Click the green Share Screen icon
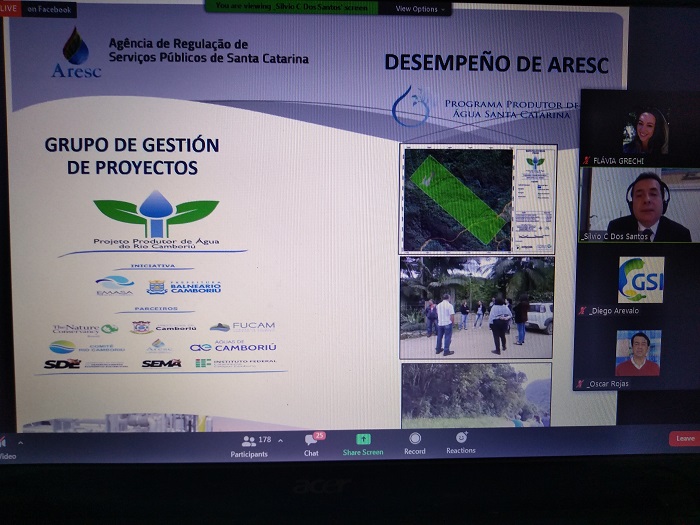The height and width of the screenshot is (525, 700). [x=363, y=439]
